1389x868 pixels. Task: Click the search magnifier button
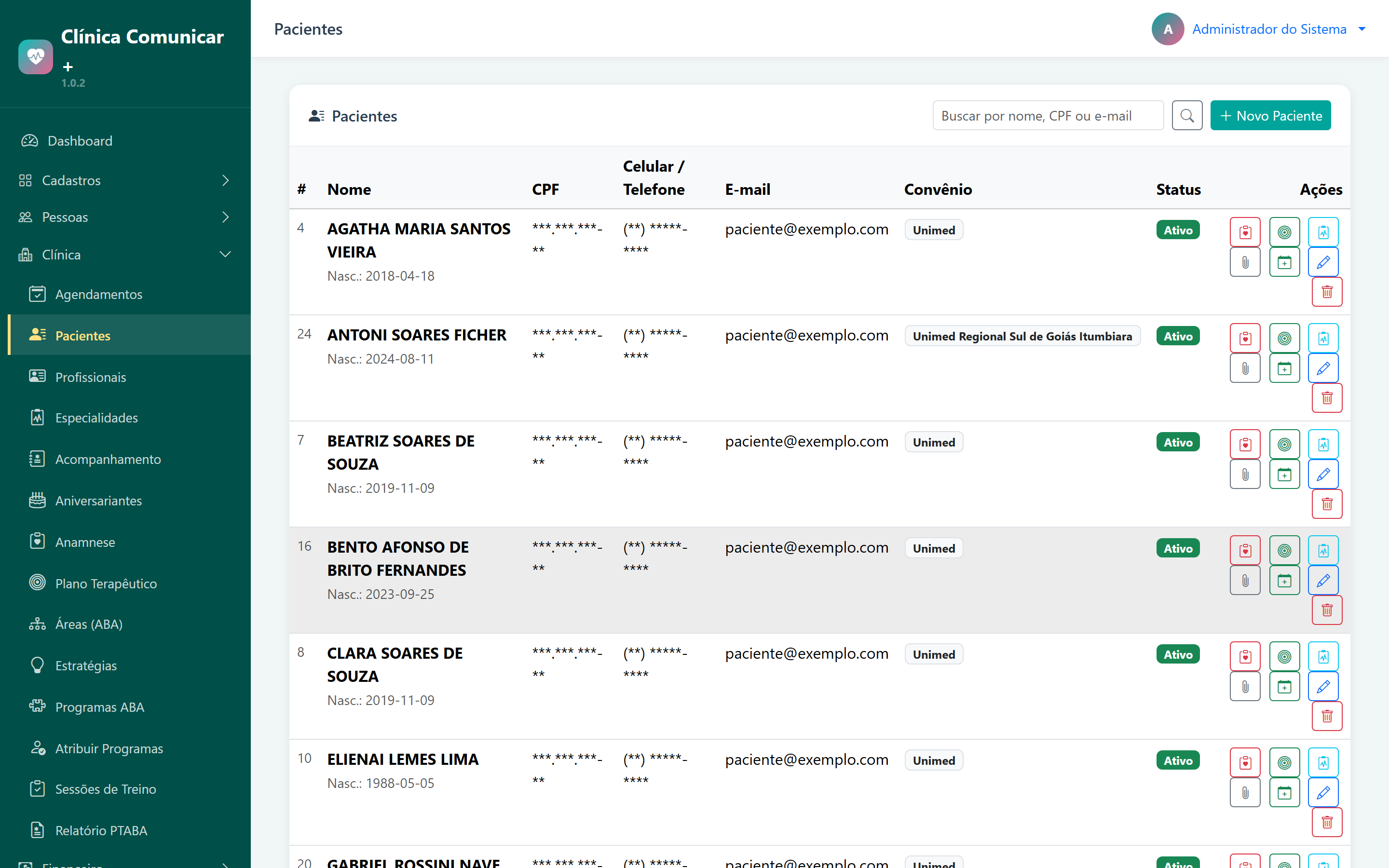1187,116
